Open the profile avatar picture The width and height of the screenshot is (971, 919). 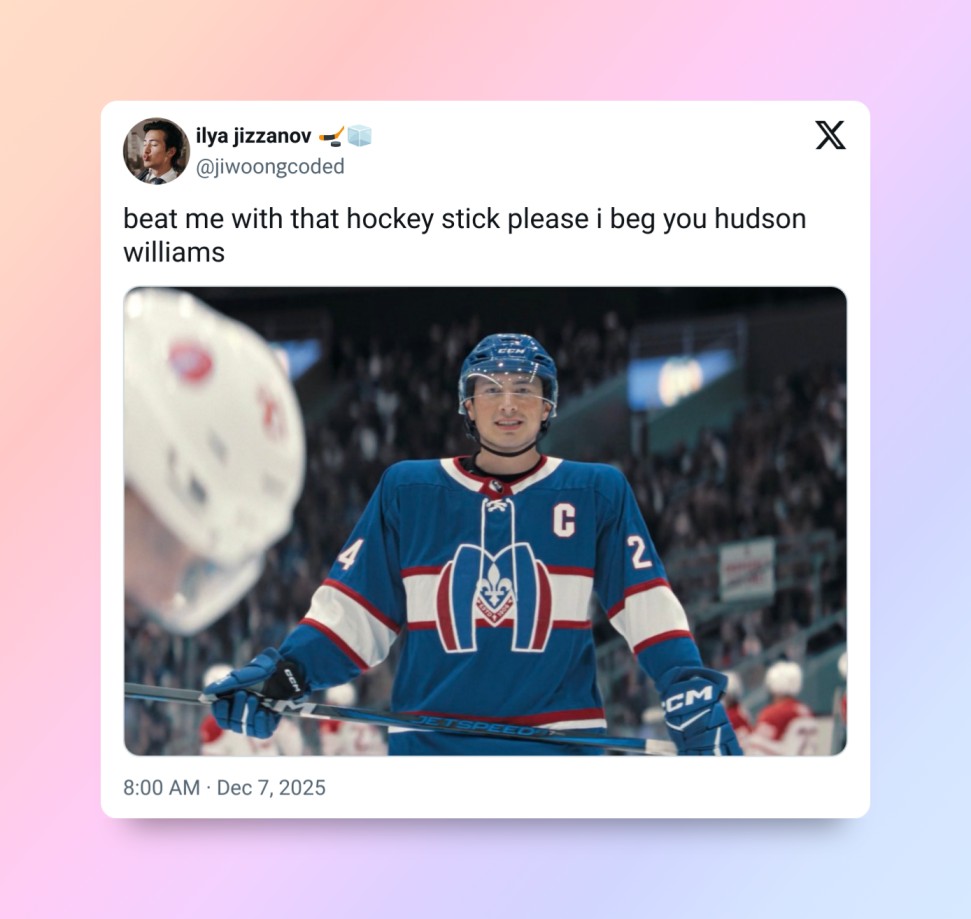[156, 150]
